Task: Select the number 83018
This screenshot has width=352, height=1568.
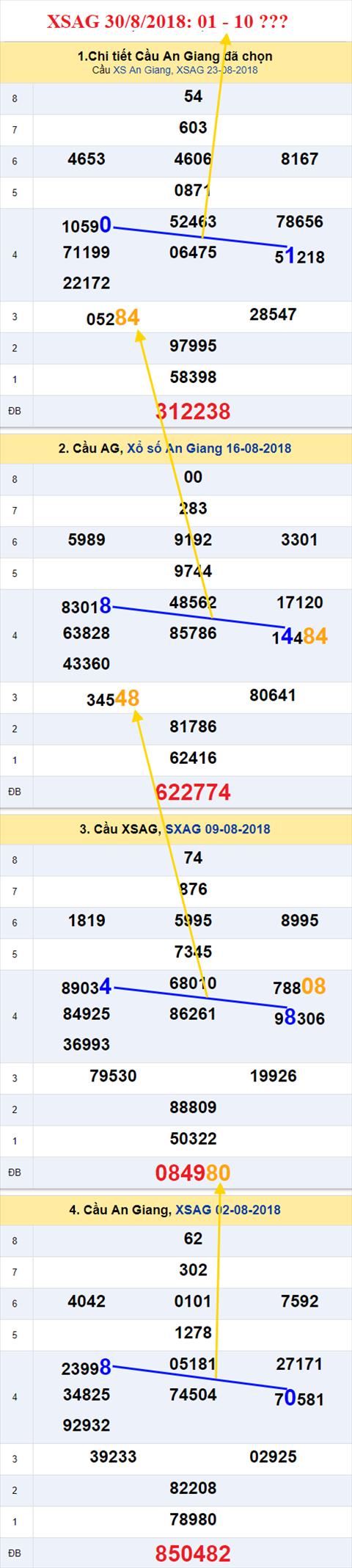Action: pos(87,605)
